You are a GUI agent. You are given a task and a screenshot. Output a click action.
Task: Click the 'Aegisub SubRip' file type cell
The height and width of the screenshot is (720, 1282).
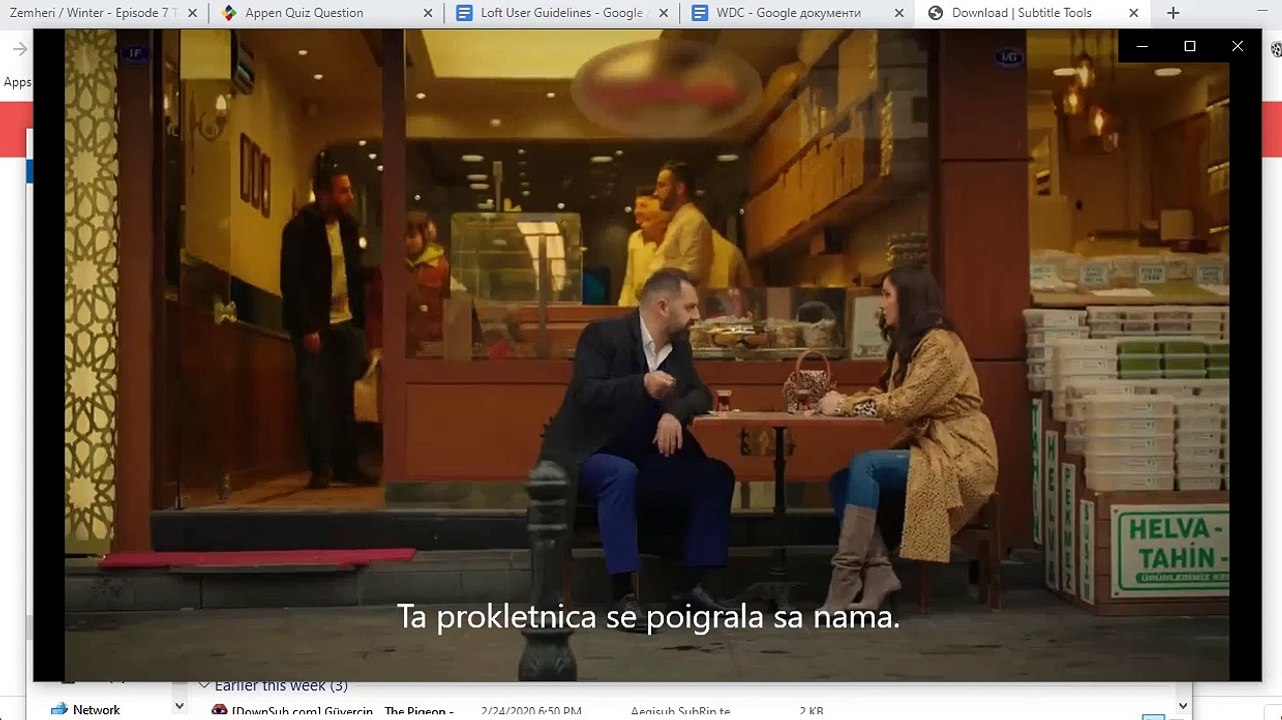pyautogui.click(x=680, y=712)
